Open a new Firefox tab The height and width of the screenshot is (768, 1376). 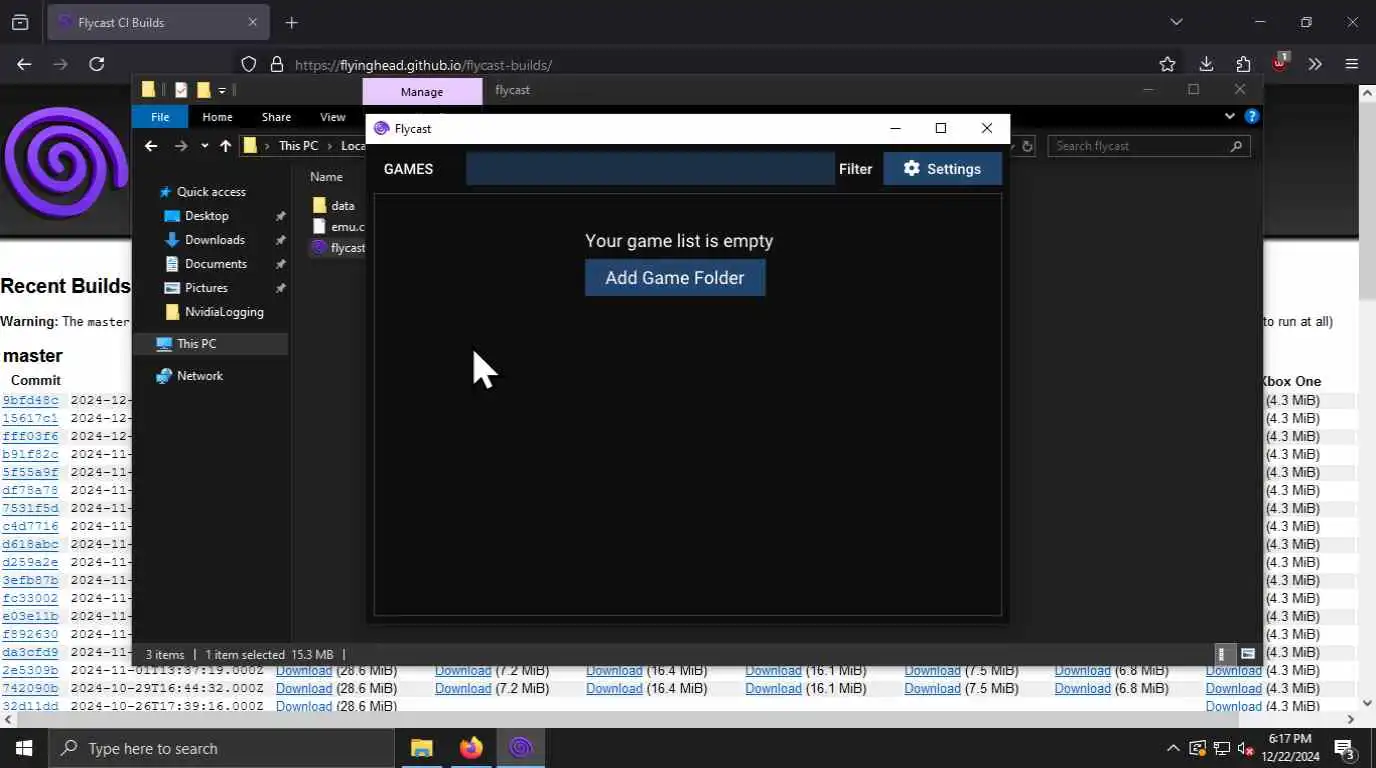[291, 22]
